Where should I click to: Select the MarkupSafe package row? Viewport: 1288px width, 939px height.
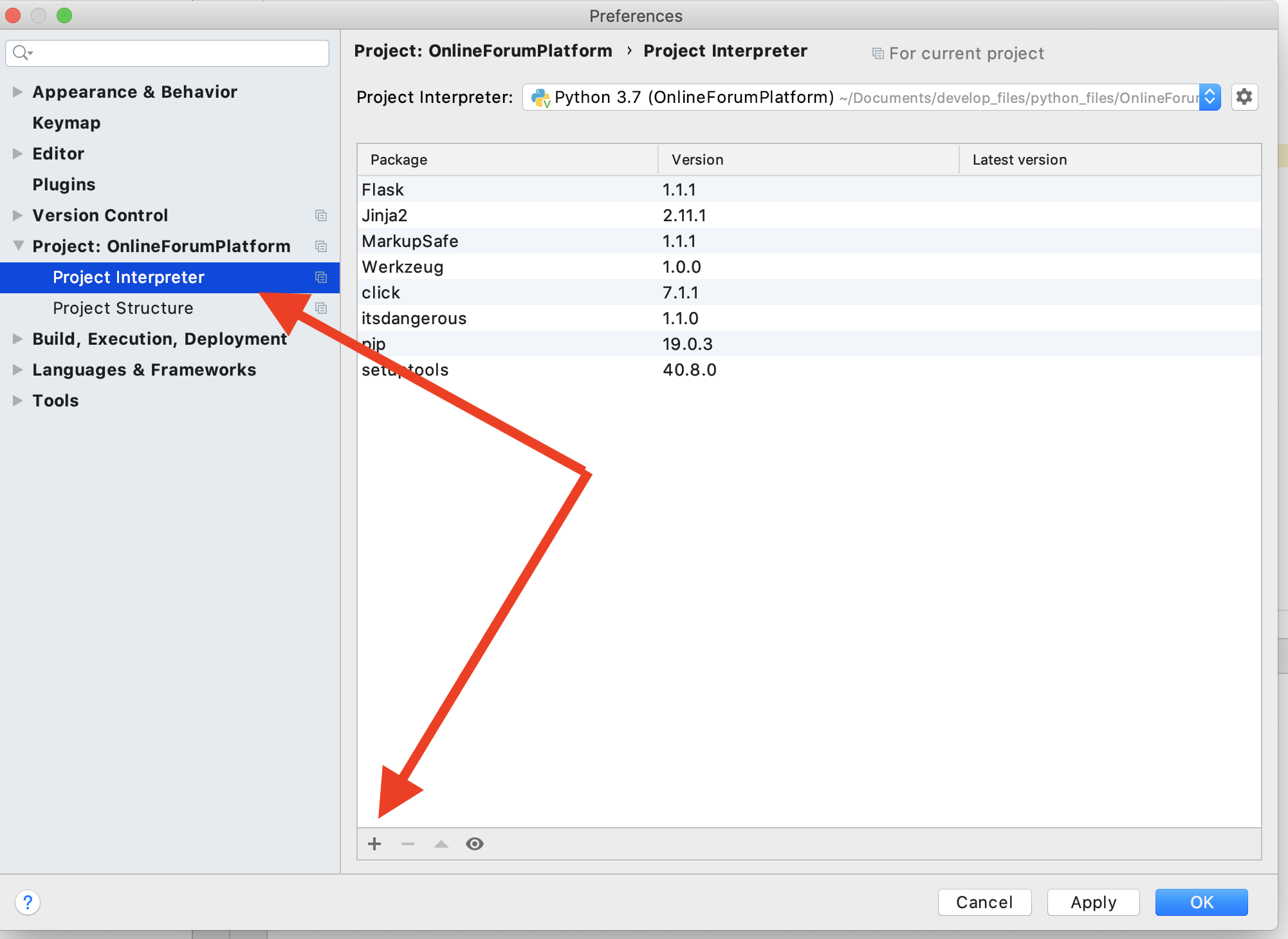(x=809, y=241)
